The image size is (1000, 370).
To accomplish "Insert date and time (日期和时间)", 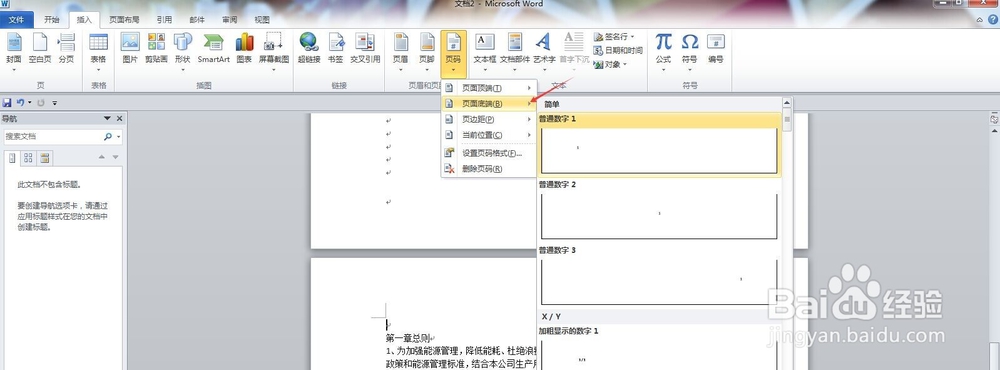I will [x=618, y=50].
